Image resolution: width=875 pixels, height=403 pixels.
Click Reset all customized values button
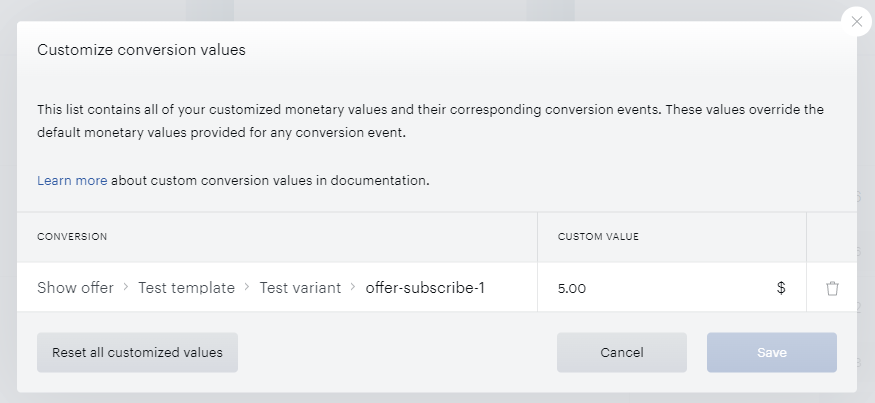click(137, 352)
